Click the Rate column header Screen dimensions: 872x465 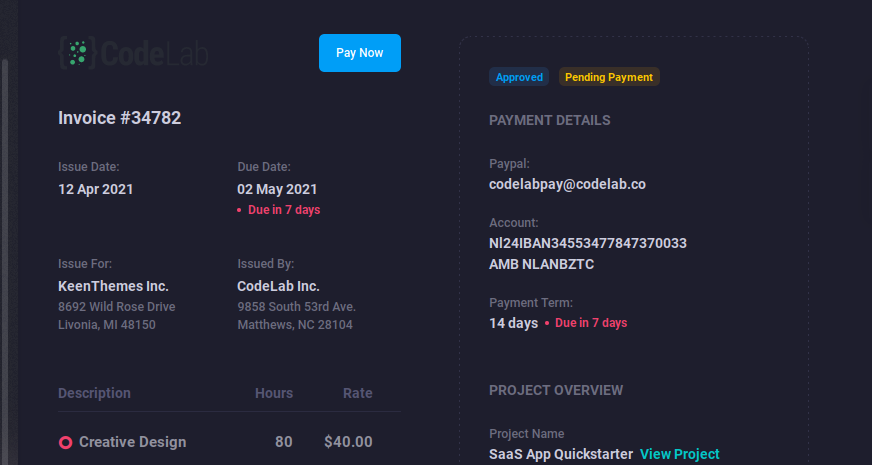(357, 393)
